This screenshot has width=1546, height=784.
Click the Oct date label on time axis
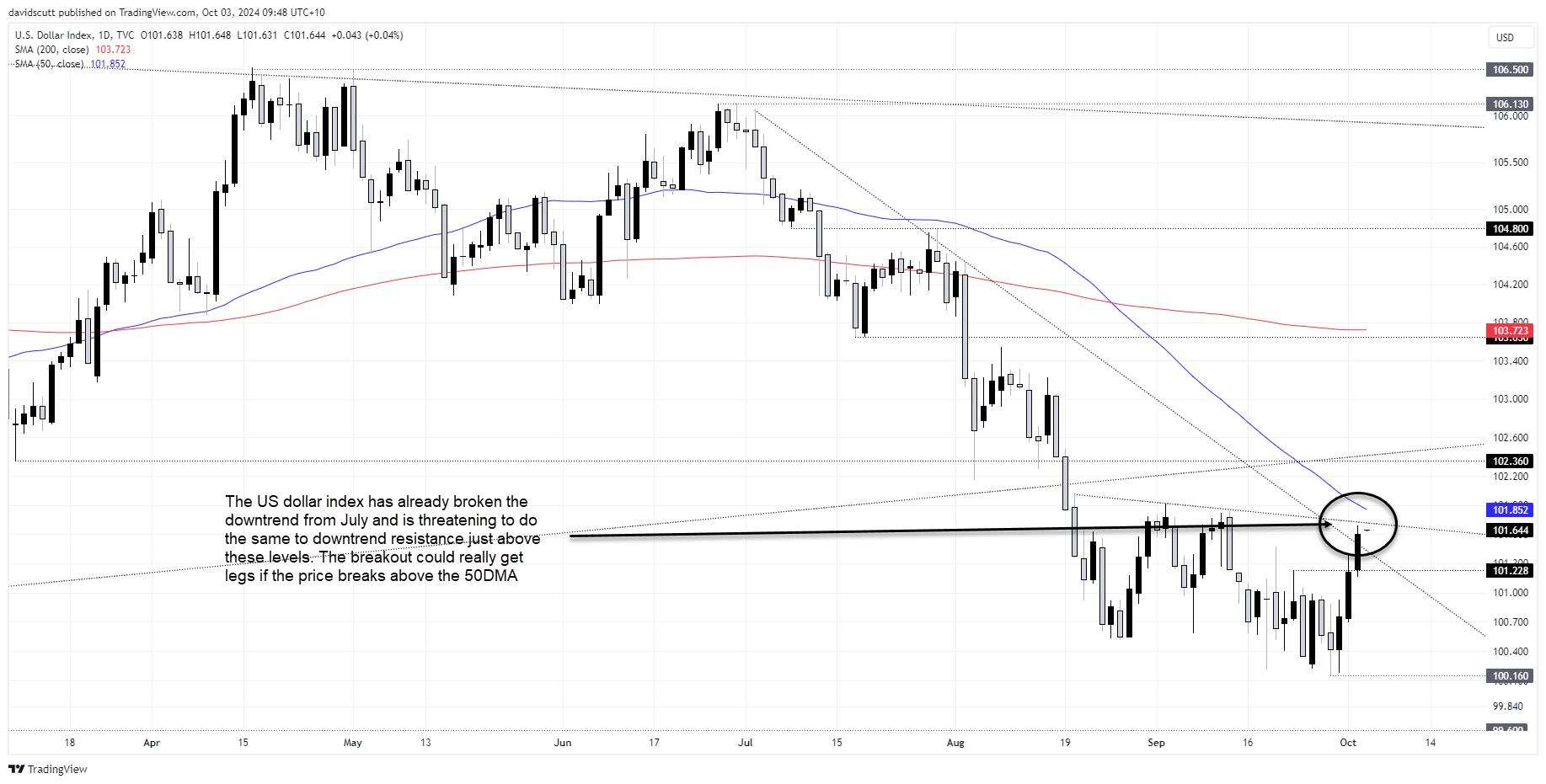[x=1348, y=743]
